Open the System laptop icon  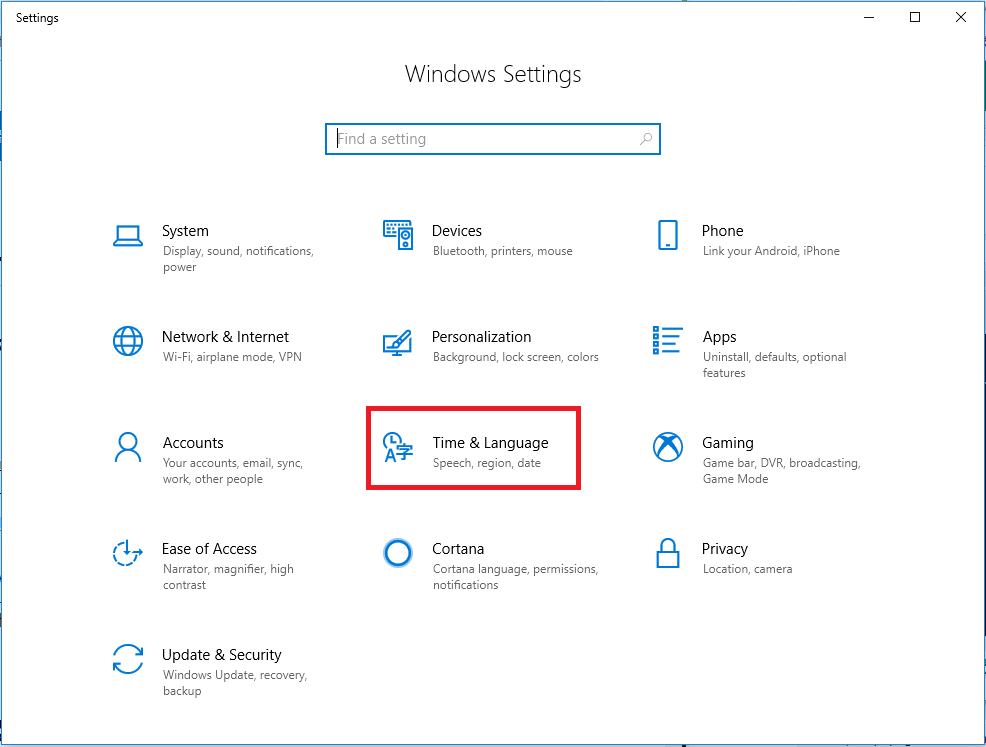128,236
